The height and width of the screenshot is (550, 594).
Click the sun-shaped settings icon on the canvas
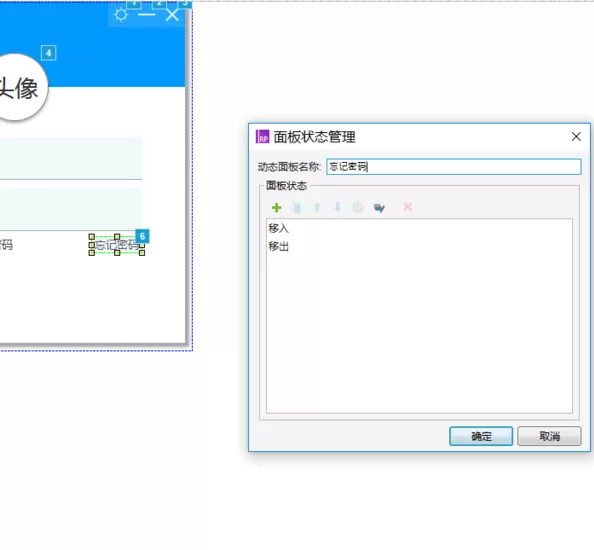121,15
